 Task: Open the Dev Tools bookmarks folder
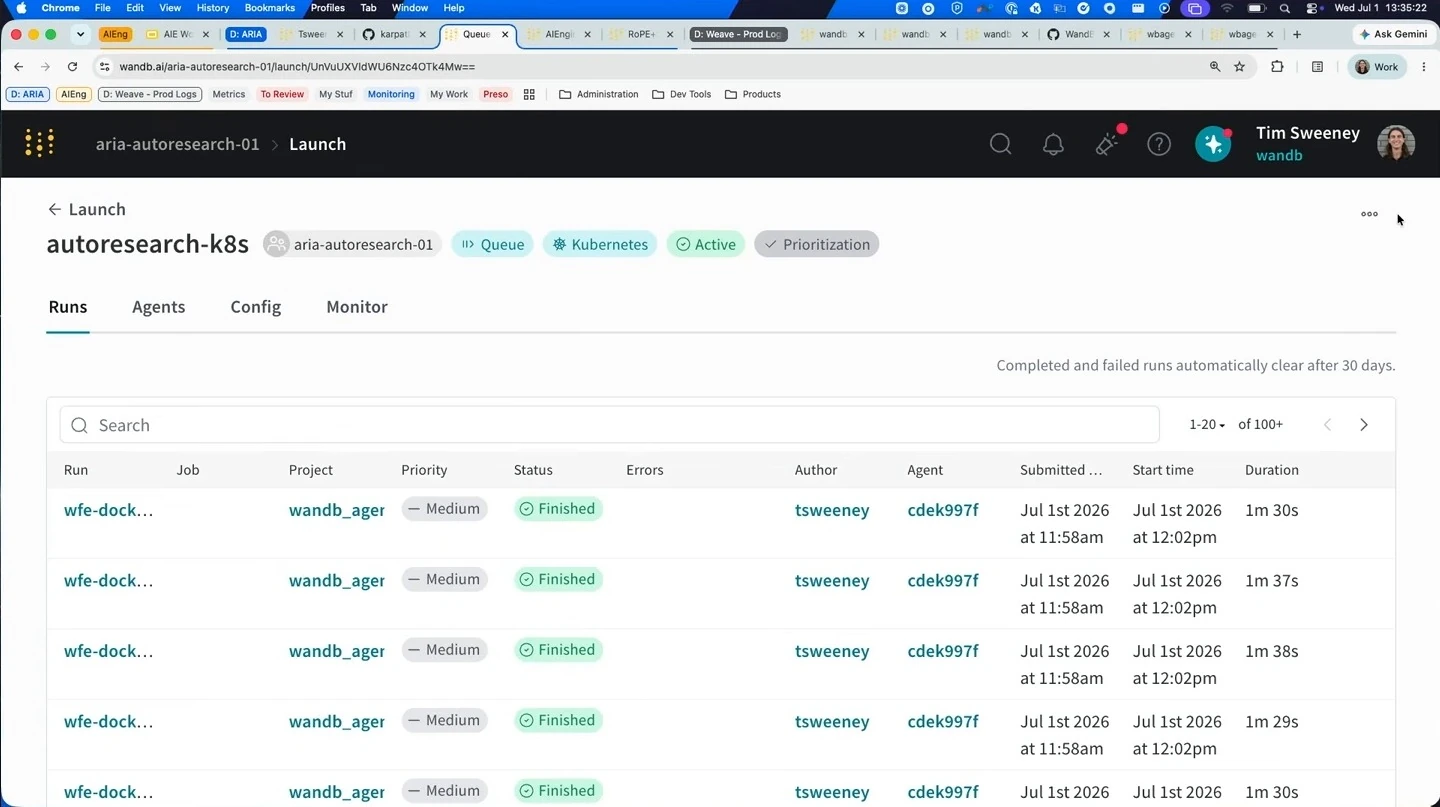(681, 94)
